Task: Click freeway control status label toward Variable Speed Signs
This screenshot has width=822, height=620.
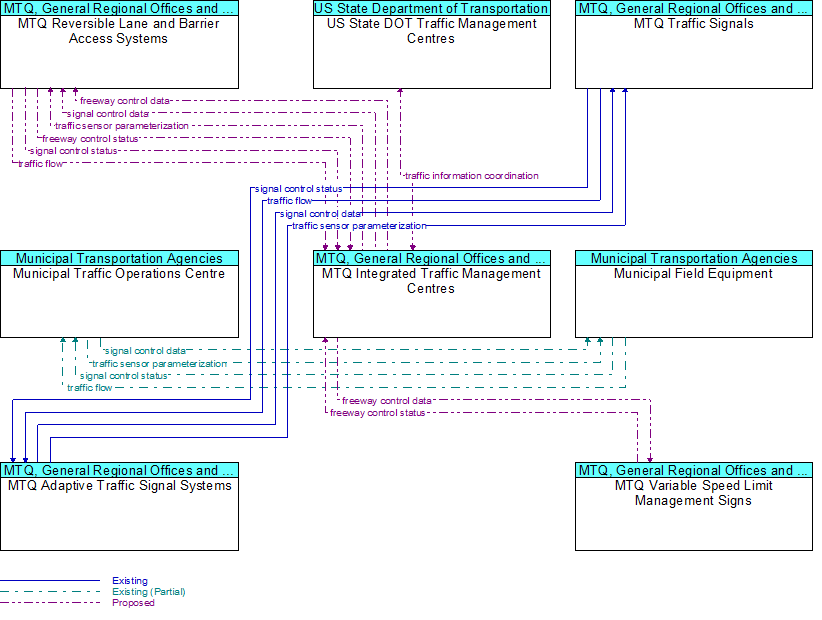Action: 377,413
